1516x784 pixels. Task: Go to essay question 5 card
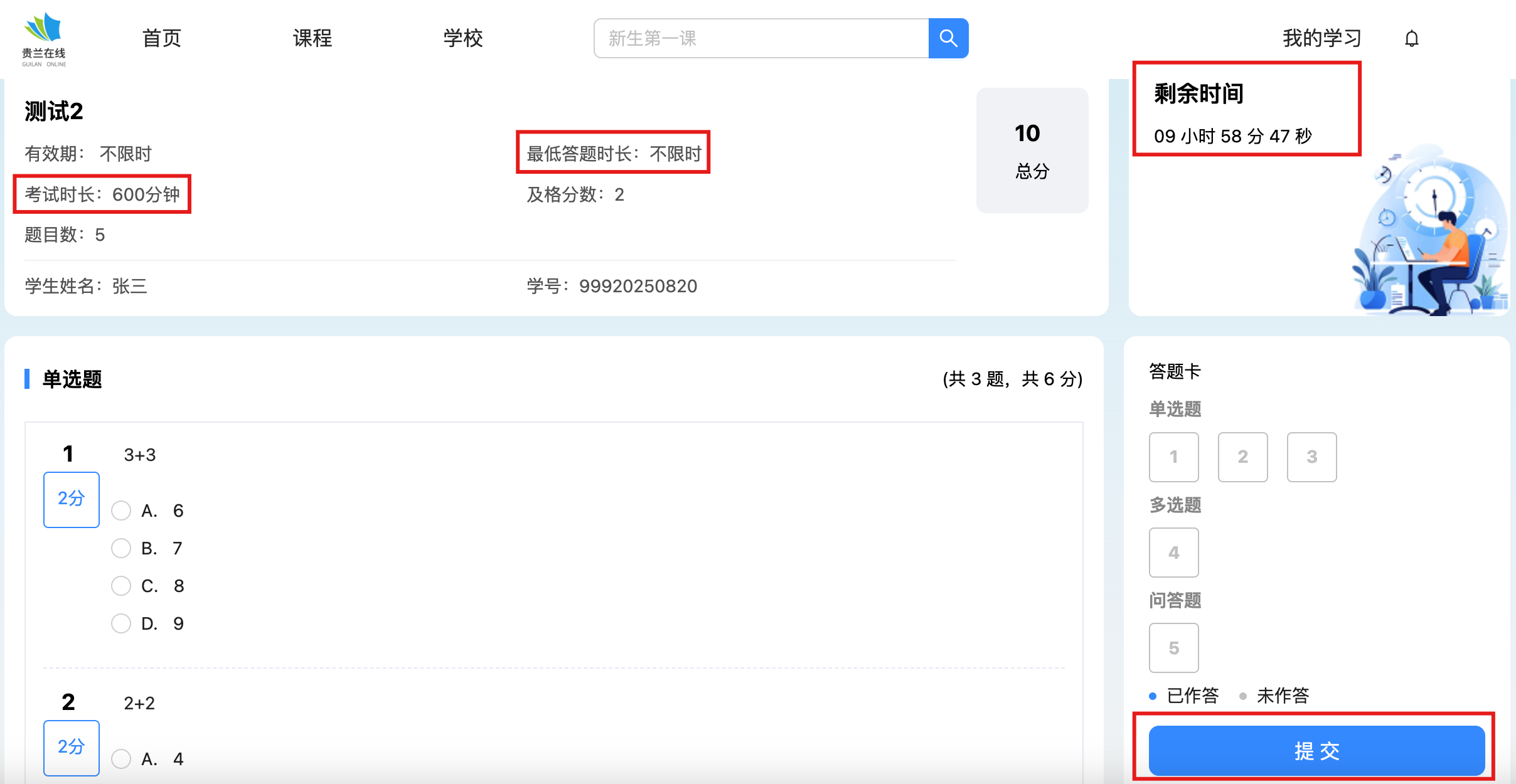point(1173,647)
